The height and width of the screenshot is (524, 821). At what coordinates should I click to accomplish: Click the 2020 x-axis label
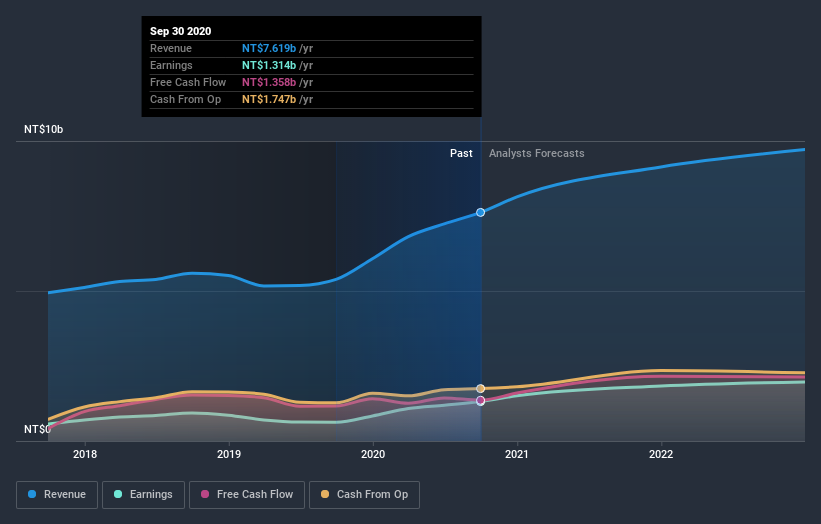[x=373, y=454]
